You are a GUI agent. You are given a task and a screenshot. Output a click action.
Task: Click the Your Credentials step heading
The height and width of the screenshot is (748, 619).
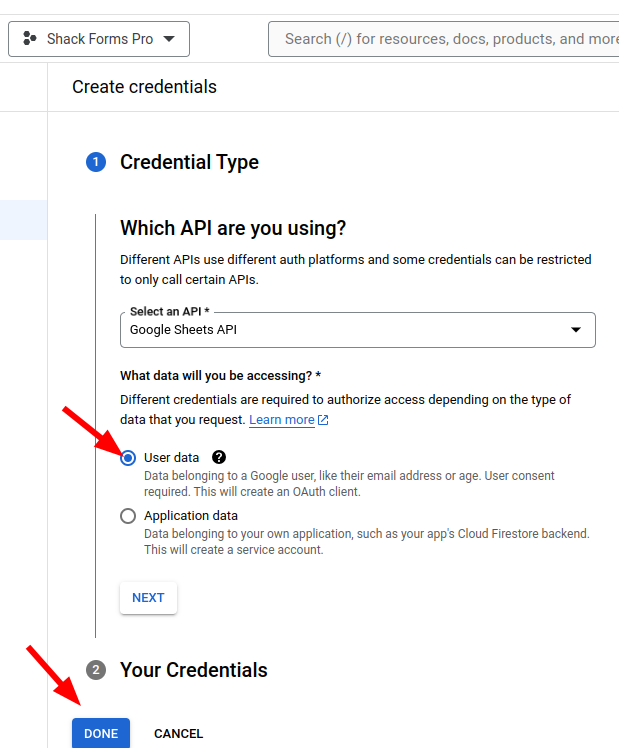194,670
